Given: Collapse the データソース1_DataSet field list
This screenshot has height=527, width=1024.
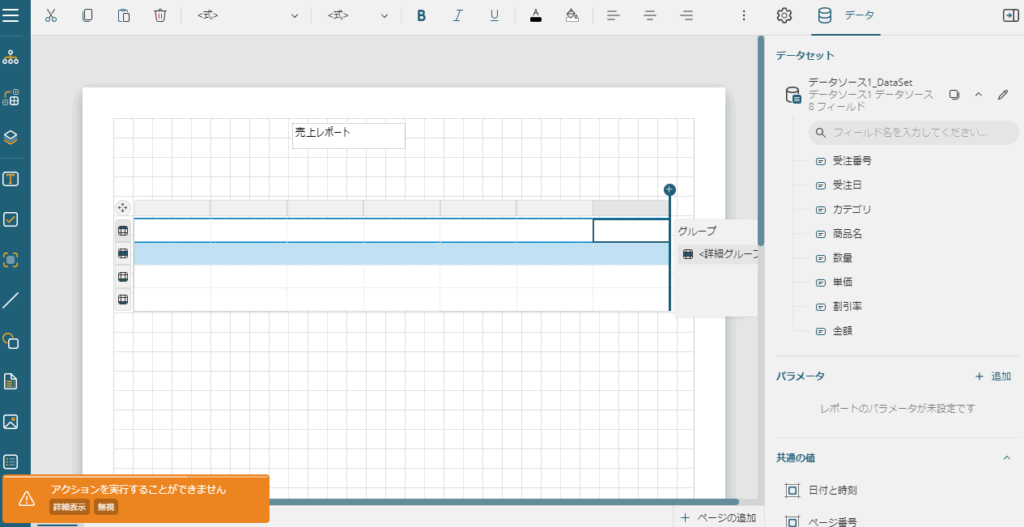Looking at the screenshot, I should [978, 95].
